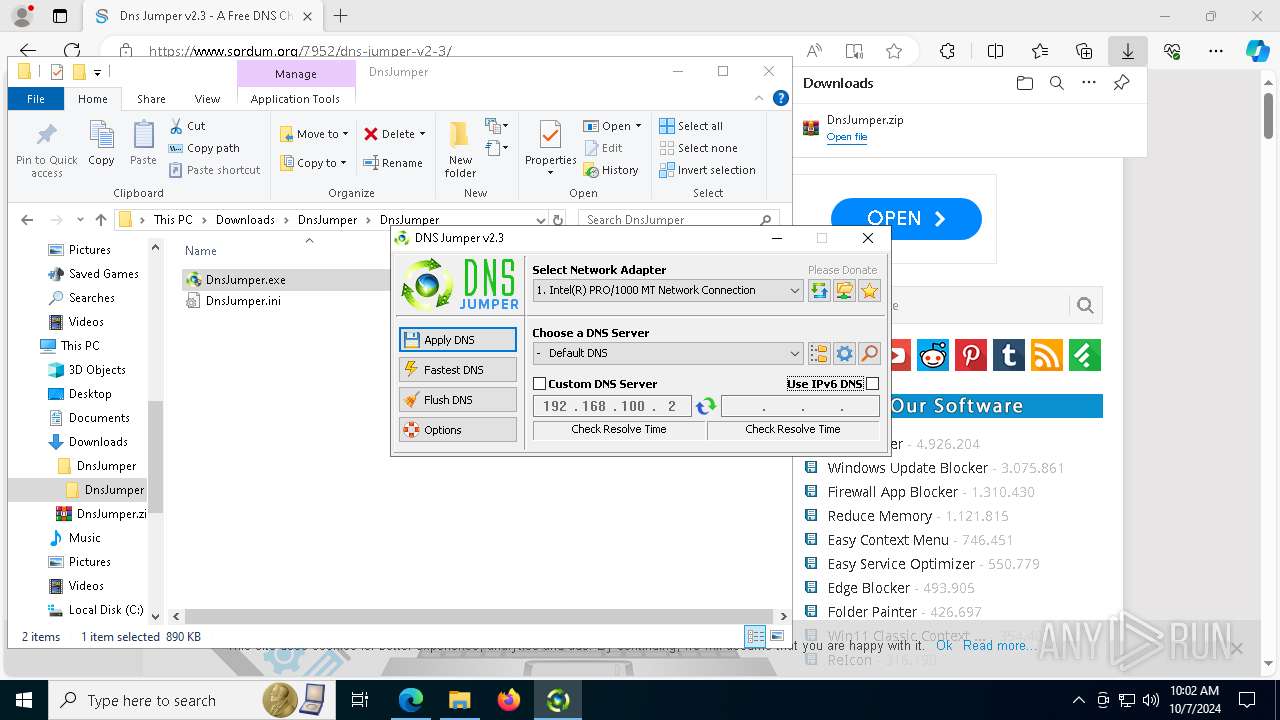Click the secondary DNS address field

800,406
